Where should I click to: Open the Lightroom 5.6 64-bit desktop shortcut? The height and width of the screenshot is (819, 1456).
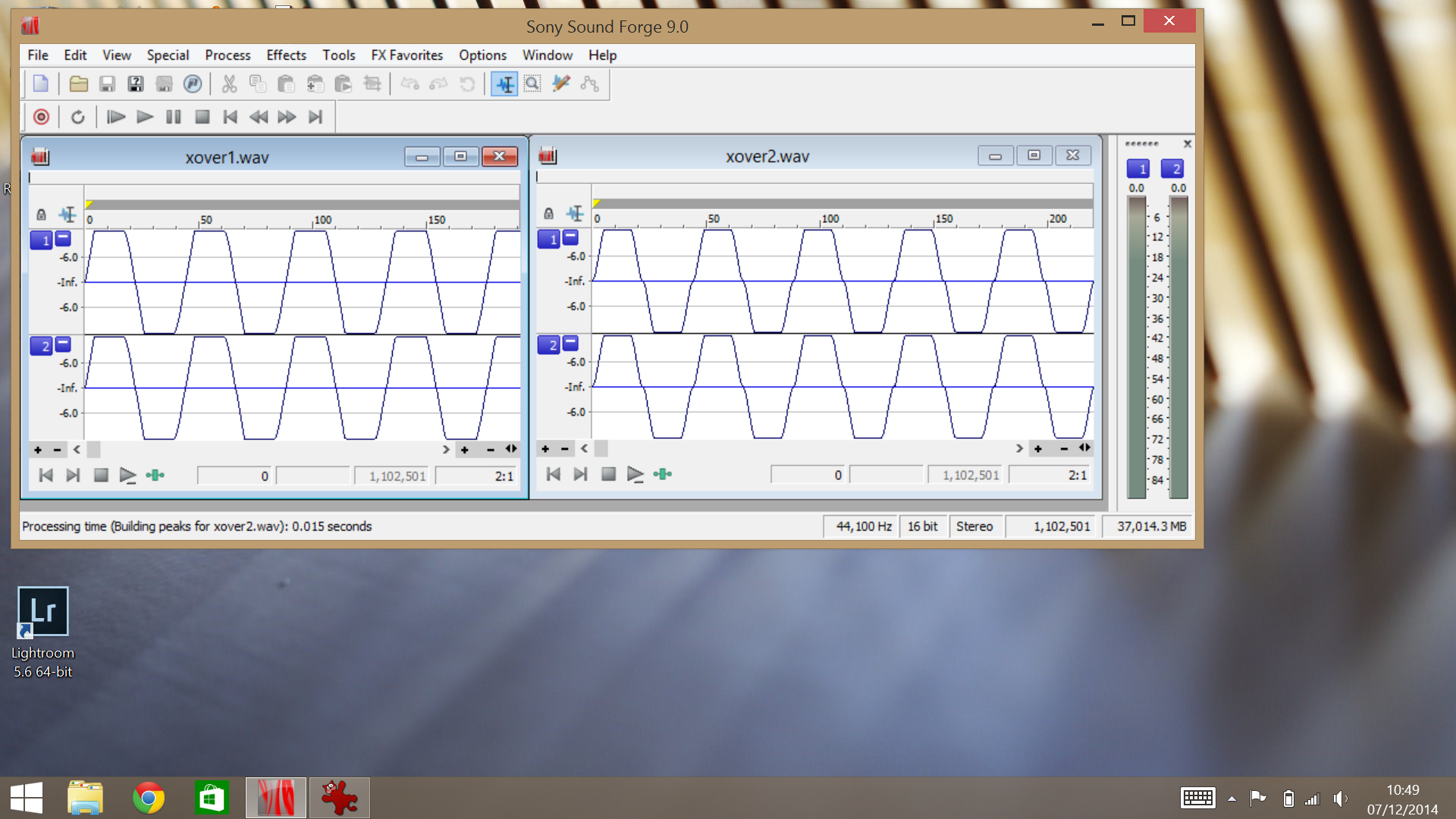pos(42,632)
